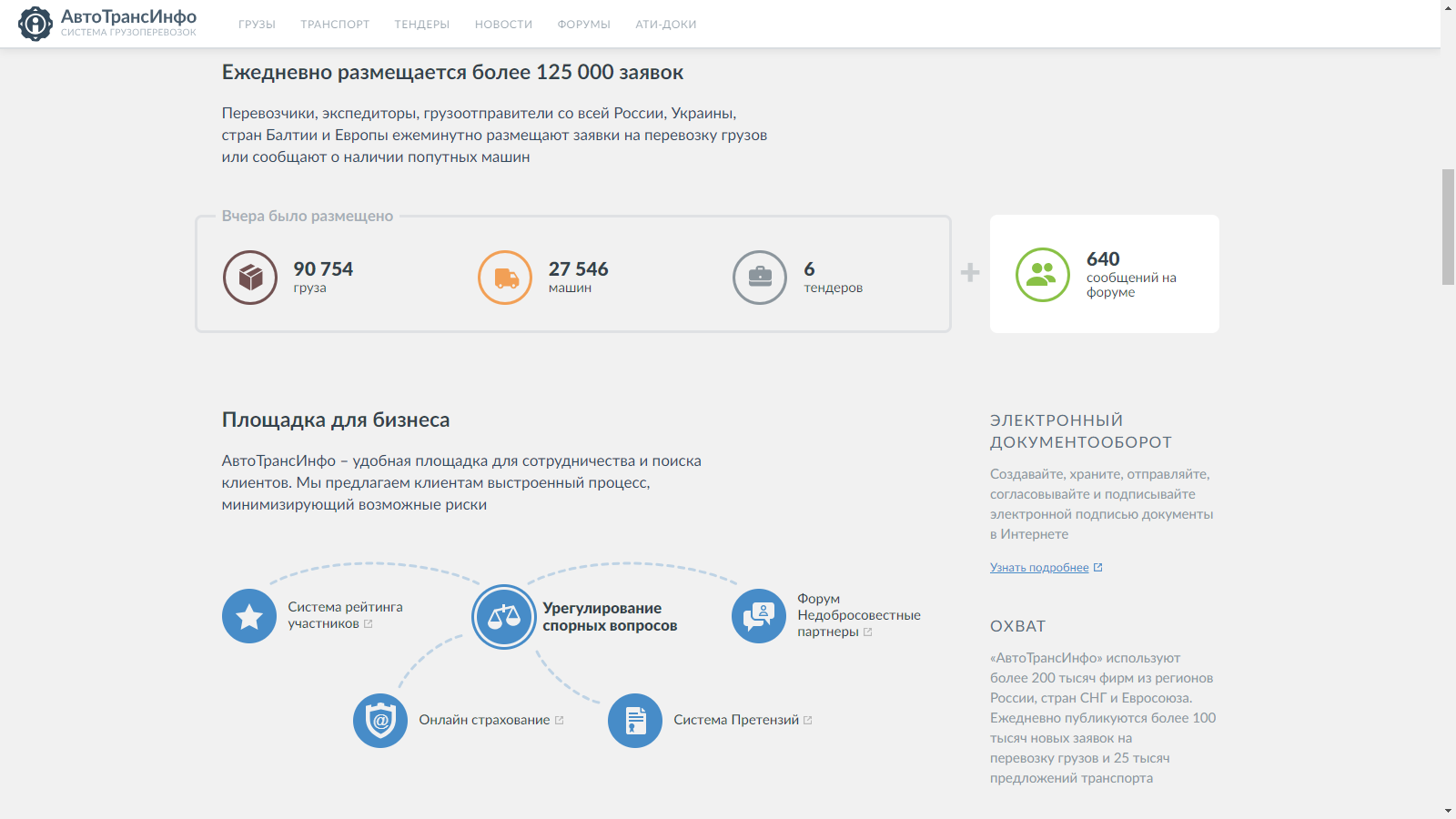Viewport: 1456px width, 819px height.
Task: Open Система рейтинга участников link
Action: tap(345, 615)
